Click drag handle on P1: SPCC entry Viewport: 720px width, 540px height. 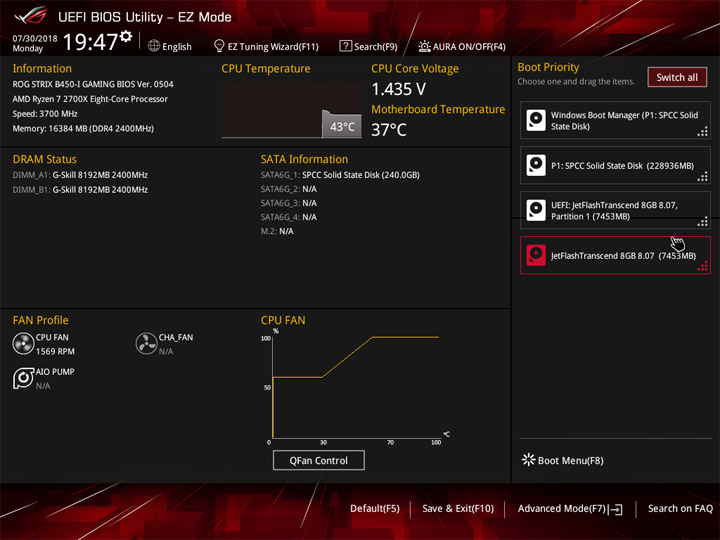(x=703, y=177)
